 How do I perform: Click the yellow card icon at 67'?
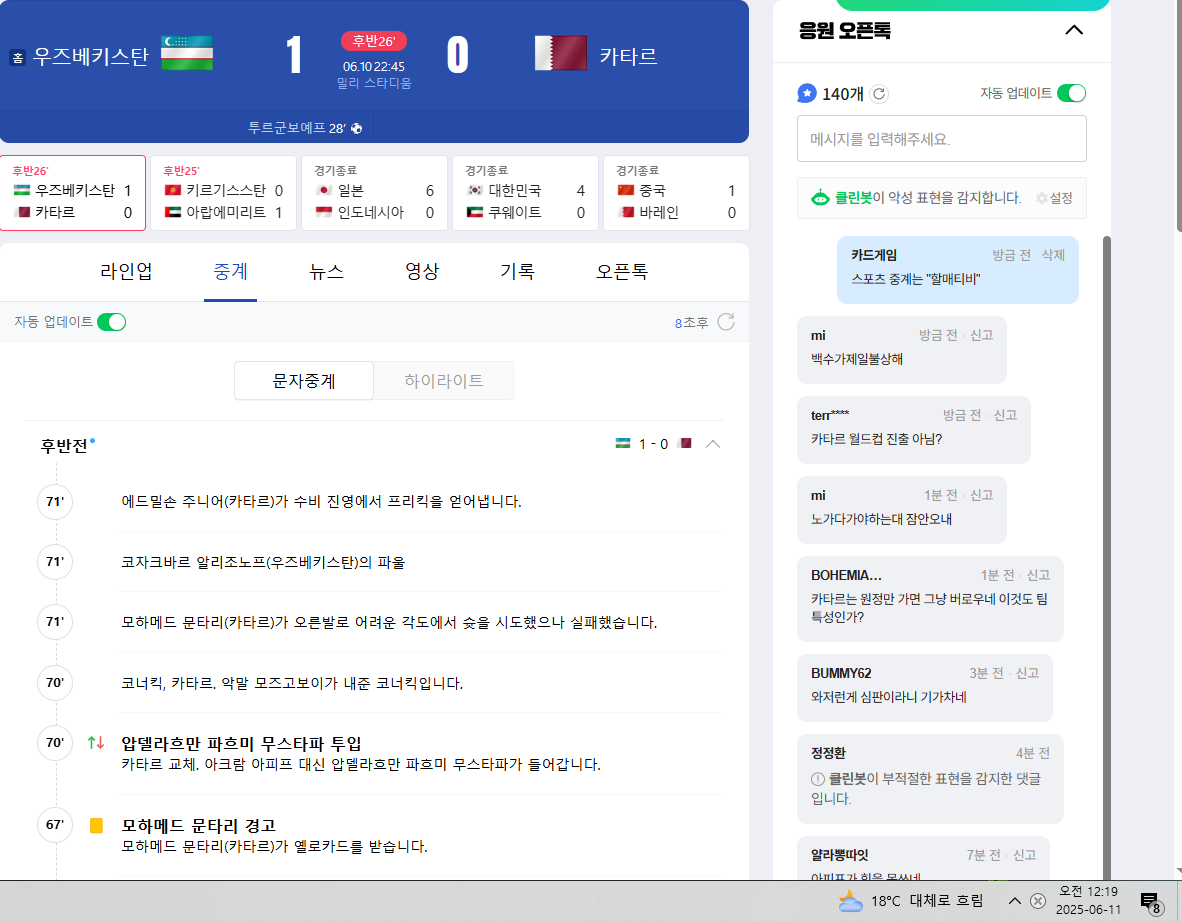click(96, 826)
